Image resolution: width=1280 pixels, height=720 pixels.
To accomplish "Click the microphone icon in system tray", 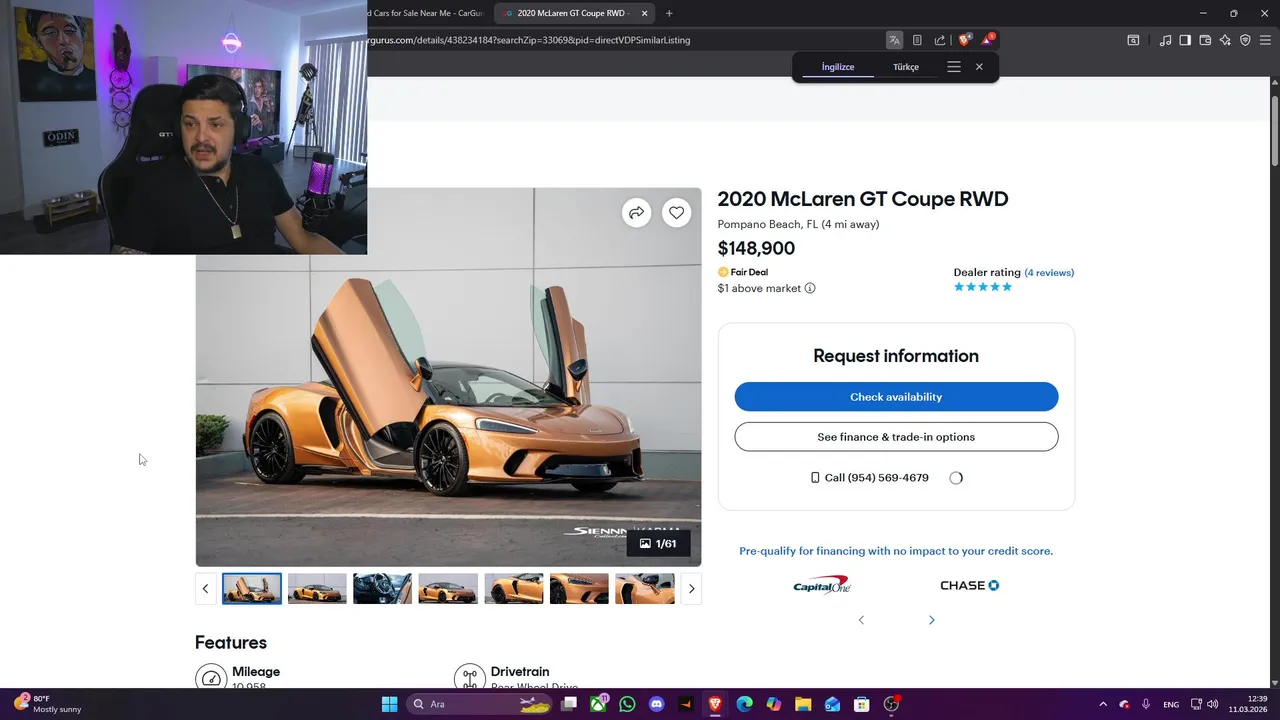I will 1145,704.
